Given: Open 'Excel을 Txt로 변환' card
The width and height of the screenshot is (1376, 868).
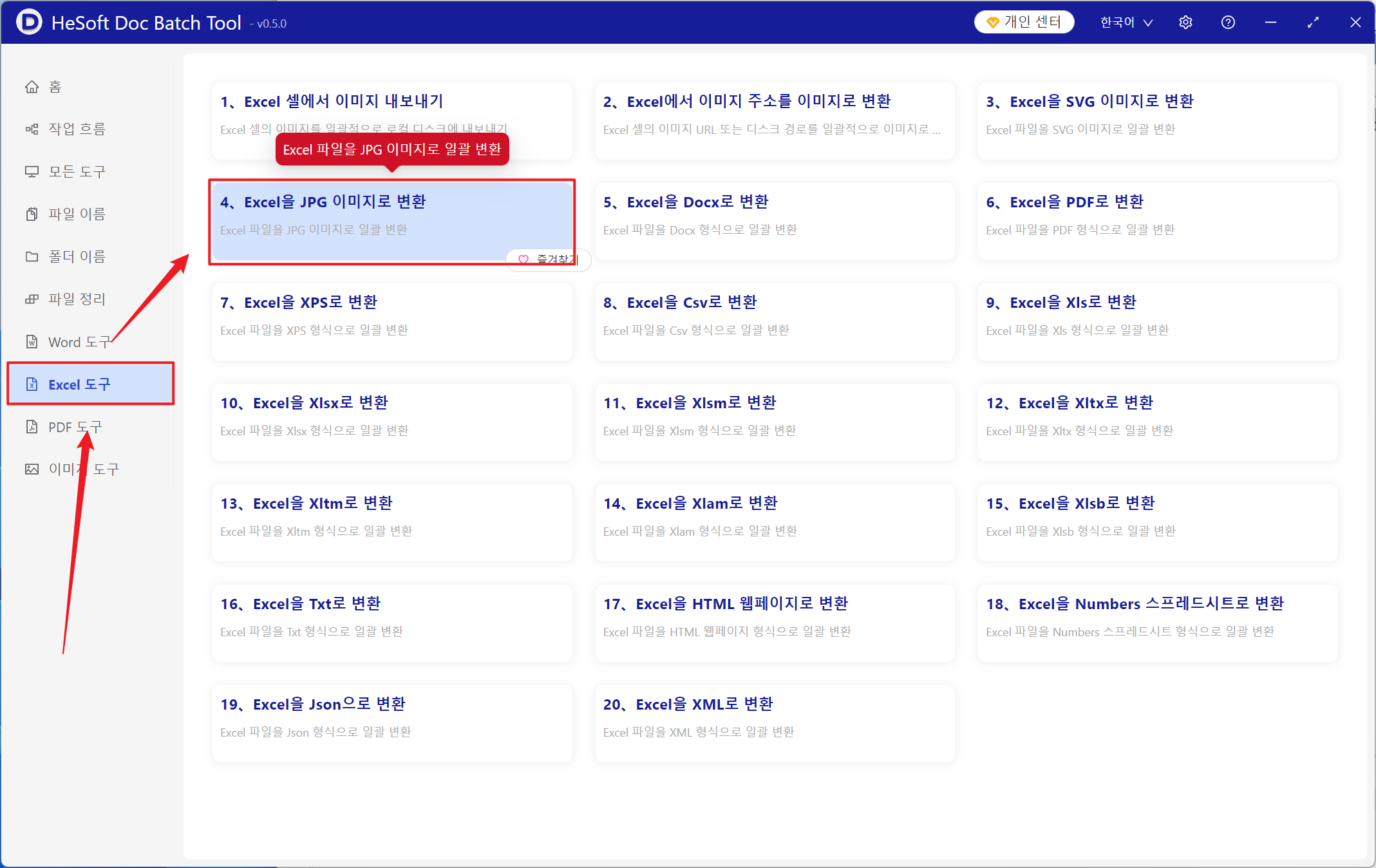Looking at the screenshot, I should pyautogui.click(x=392, y=623).
